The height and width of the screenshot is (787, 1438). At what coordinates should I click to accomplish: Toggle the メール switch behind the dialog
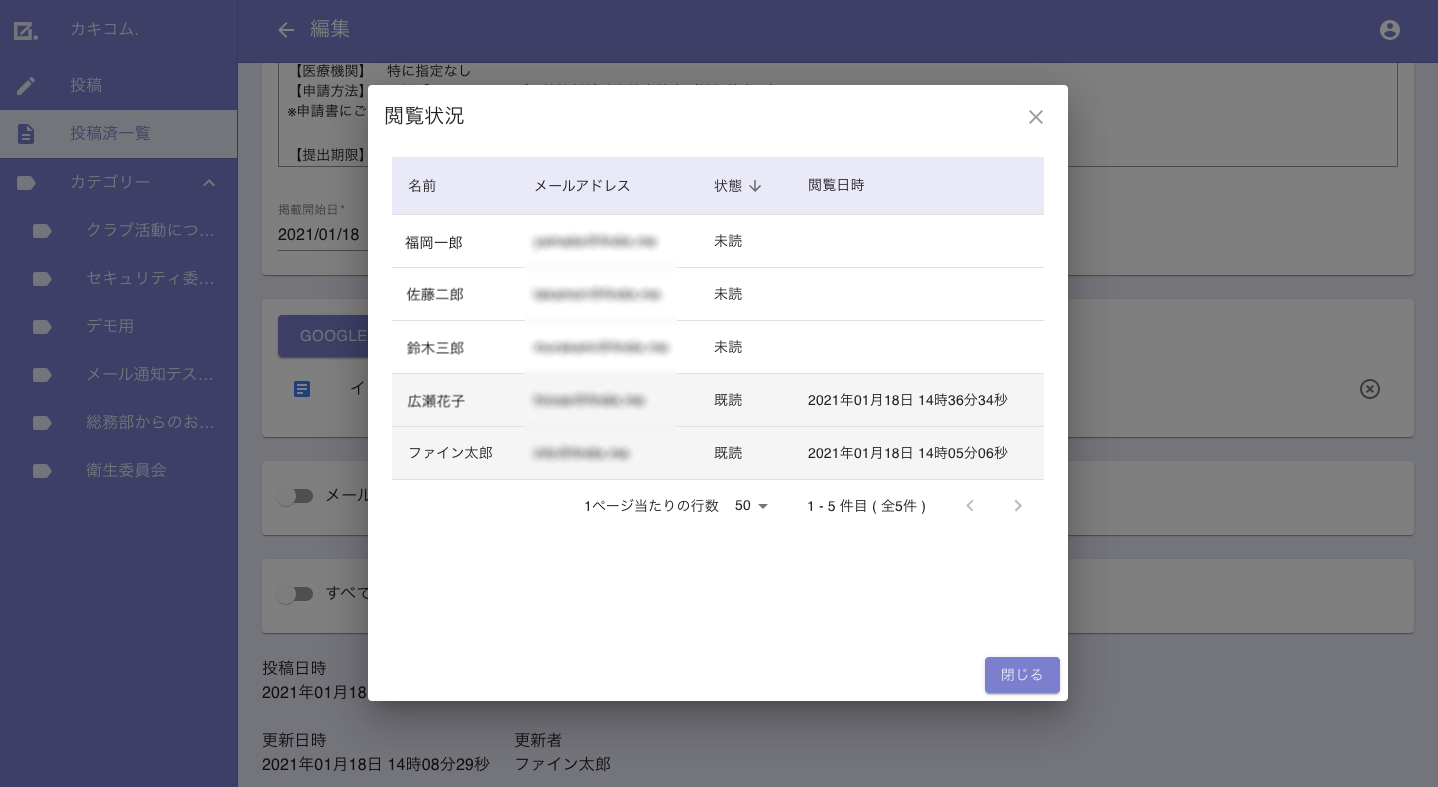295,496
